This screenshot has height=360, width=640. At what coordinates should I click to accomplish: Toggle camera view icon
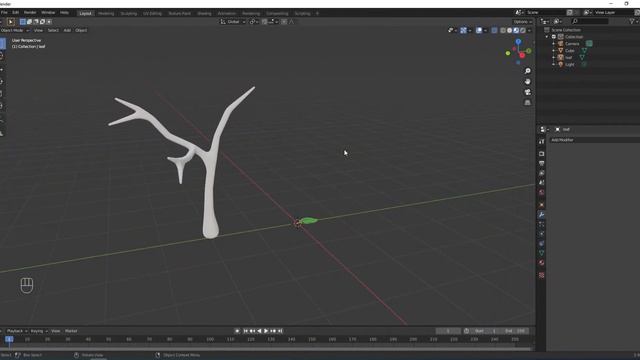point(527,92)
